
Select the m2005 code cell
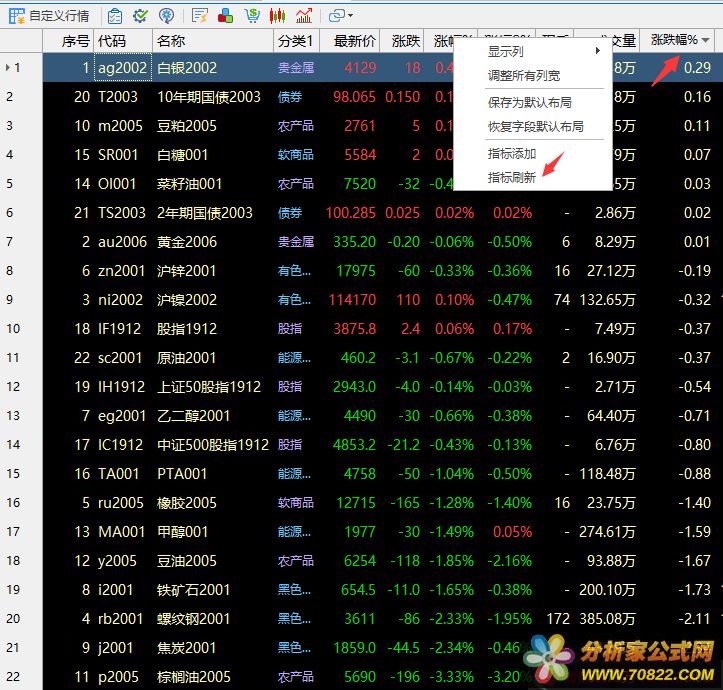120,126
